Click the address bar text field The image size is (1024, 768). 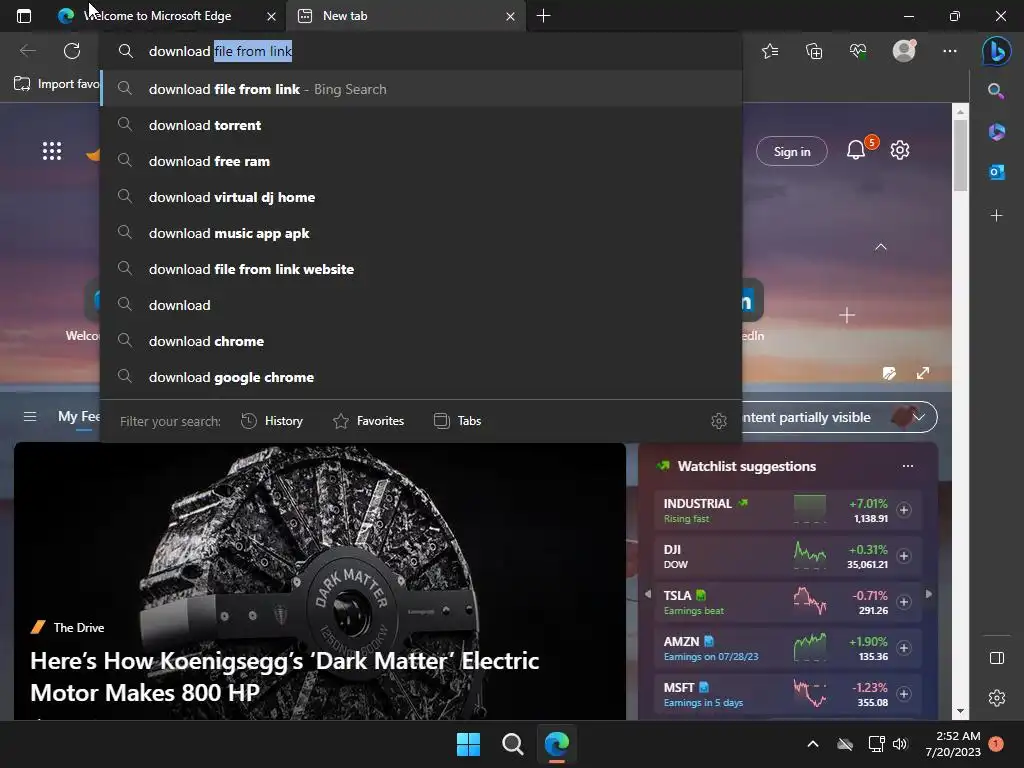pyautogui.click(x=421, y=51)
